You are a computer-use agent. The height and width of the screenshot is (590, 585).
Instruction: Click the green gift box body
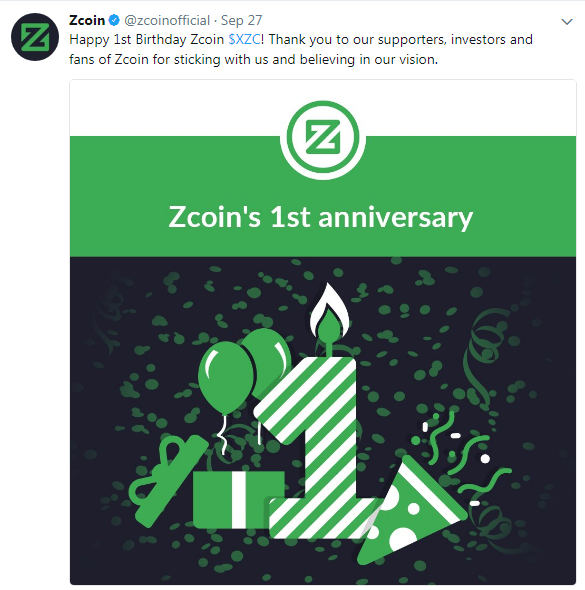[238, 500]
